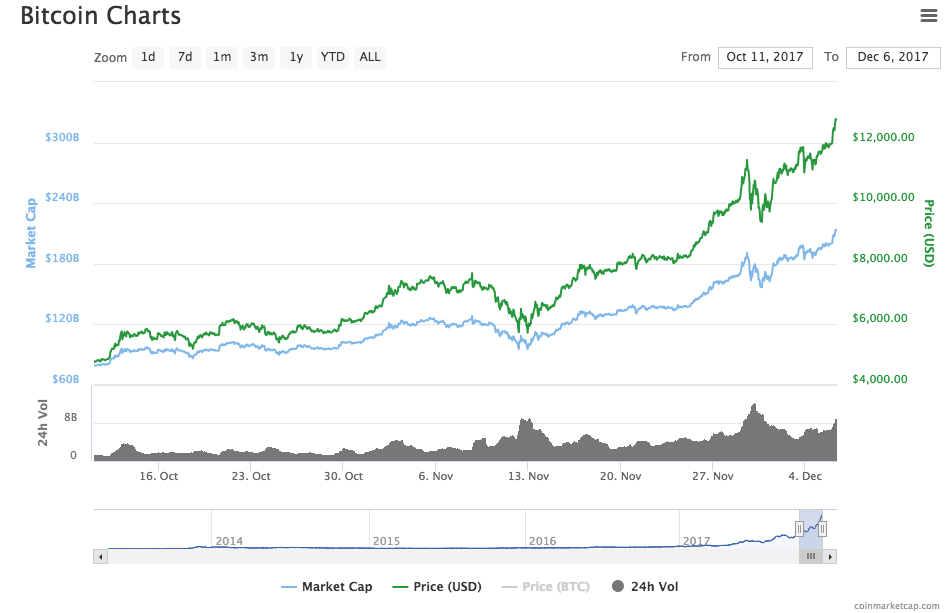949x613 pixels.
Task: Click the '23. Oct' axis label
Action: tap(251, 476)
